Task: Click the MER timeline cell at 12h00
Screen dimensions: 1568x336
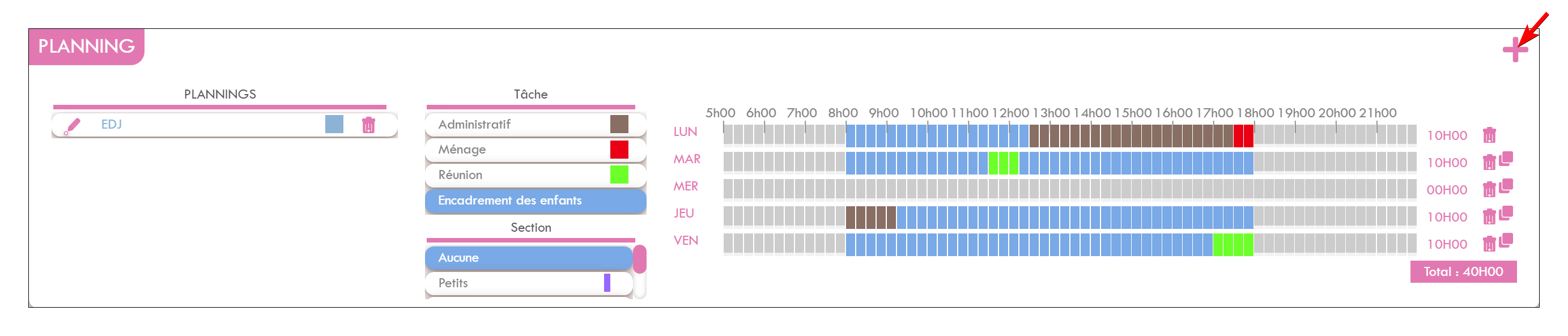Action: point(1013,189)
